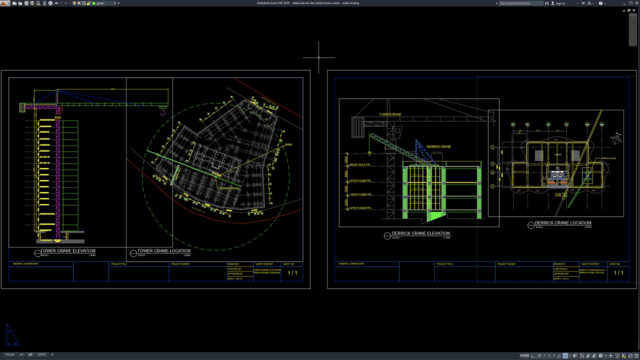Toggle Polar tracking in status bar
The image size is (640, 360).
point(540,356)
